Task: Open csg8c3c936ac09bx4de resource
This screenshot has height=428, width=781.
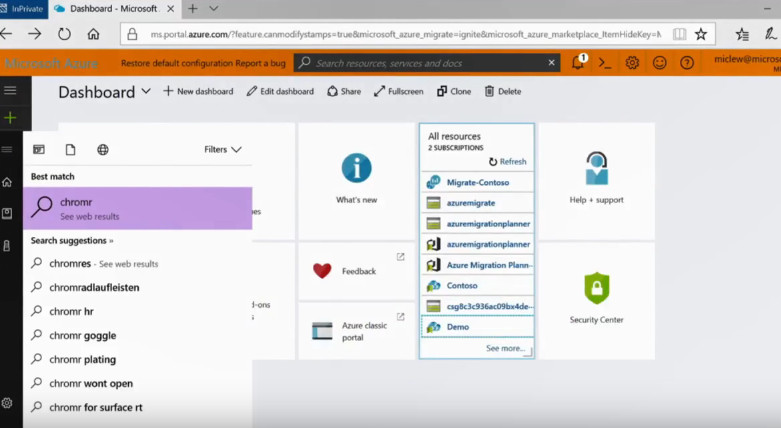Action: pyautogui.click(x=477, y=306)
